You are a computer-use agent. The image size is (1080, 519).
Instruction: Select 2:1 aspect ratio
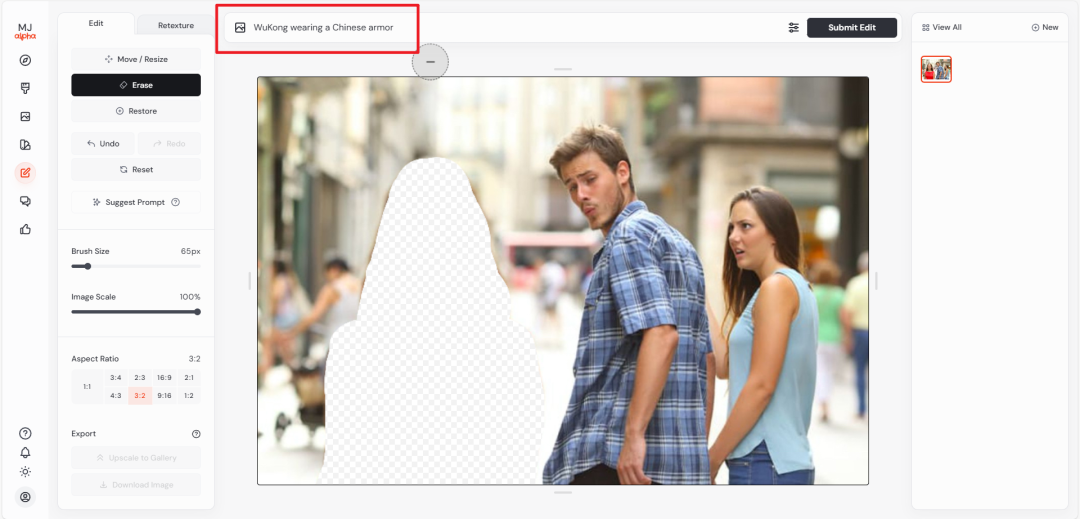pyautogui.click(x=189, y=378)
